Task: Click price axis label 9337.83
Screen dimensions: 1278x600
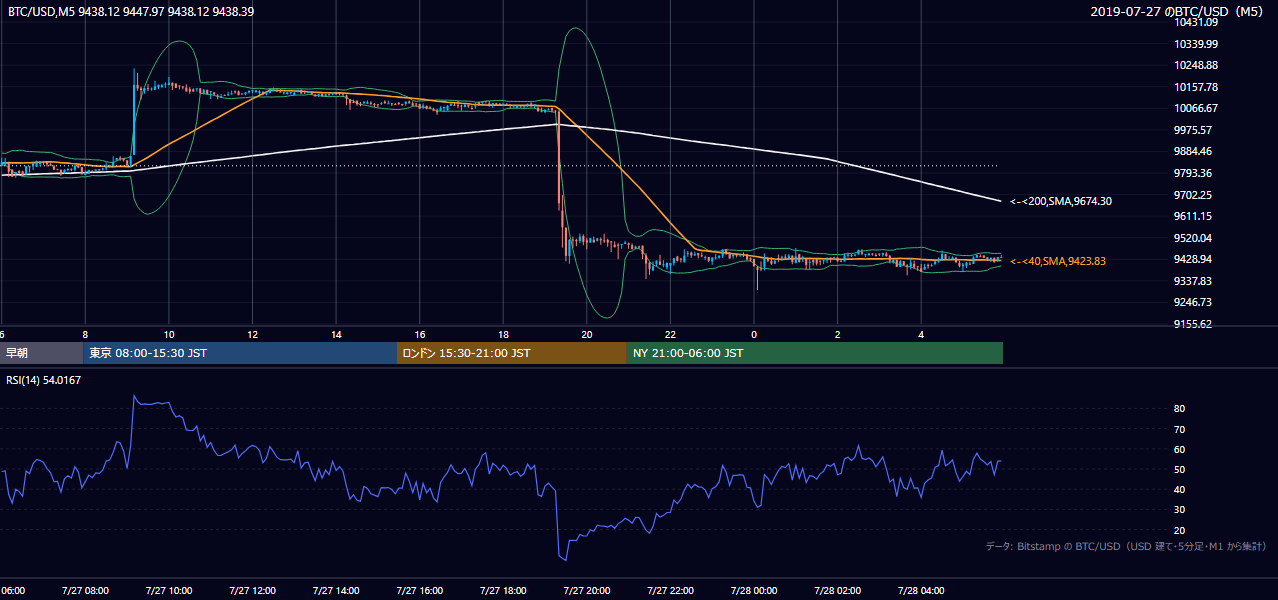Action: click(x=1194, y=281)
